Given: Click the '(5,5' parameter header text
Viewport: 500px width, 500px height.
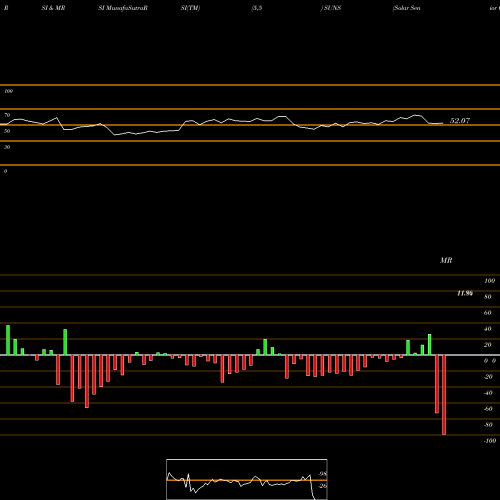Looking at the screenshot, I should coord(257,8).
